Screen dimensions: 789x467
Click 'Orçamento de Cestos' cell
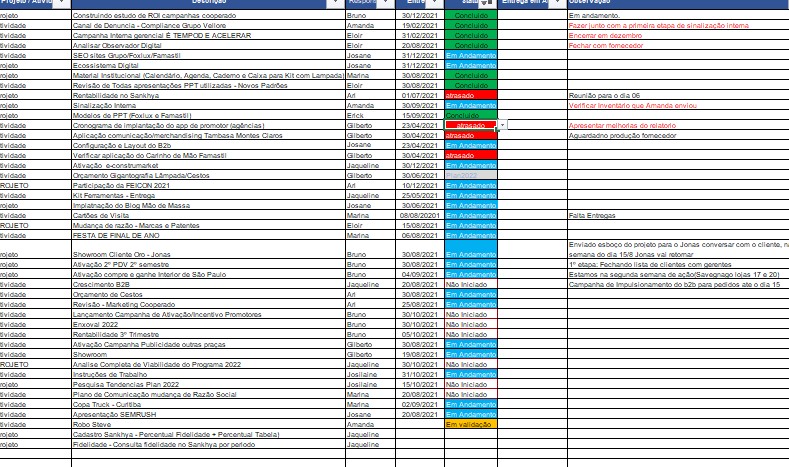(208, 294)
